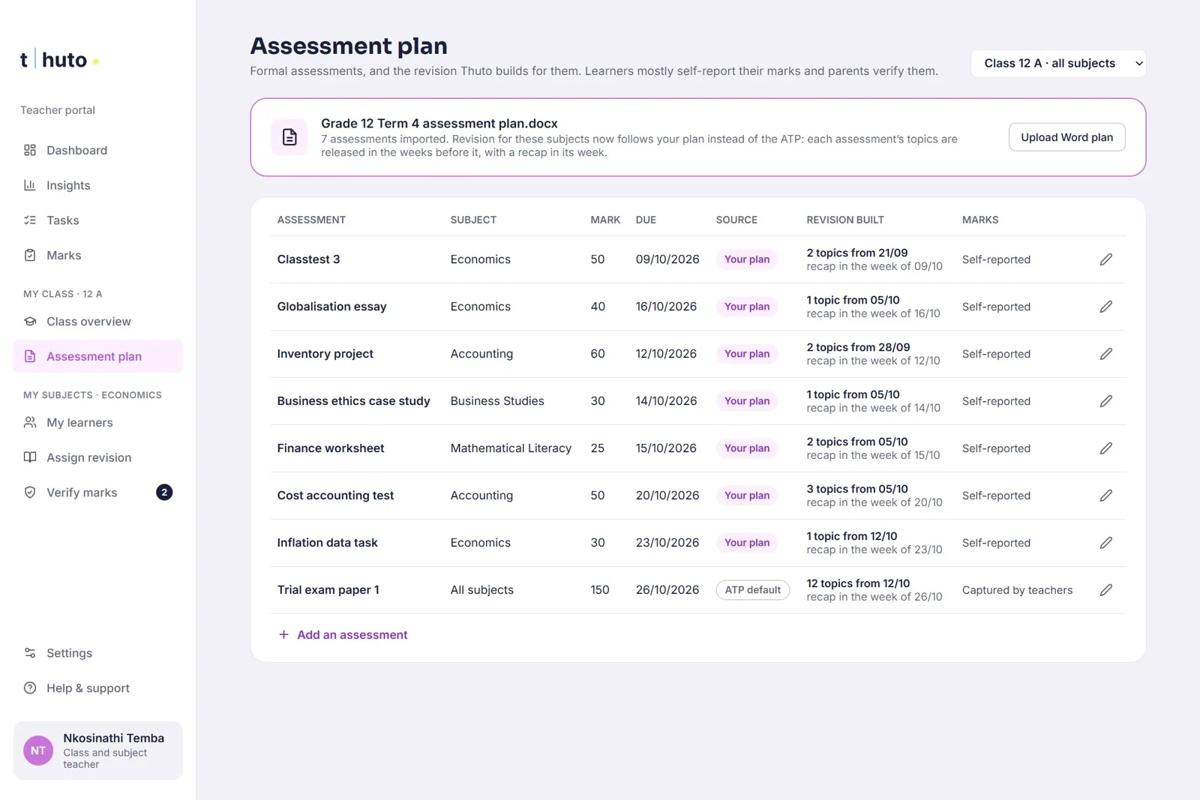Open the Class 12 A all subjects dropdown
The width and height of the screenshot is (1200, 800).
point(1058,63)
